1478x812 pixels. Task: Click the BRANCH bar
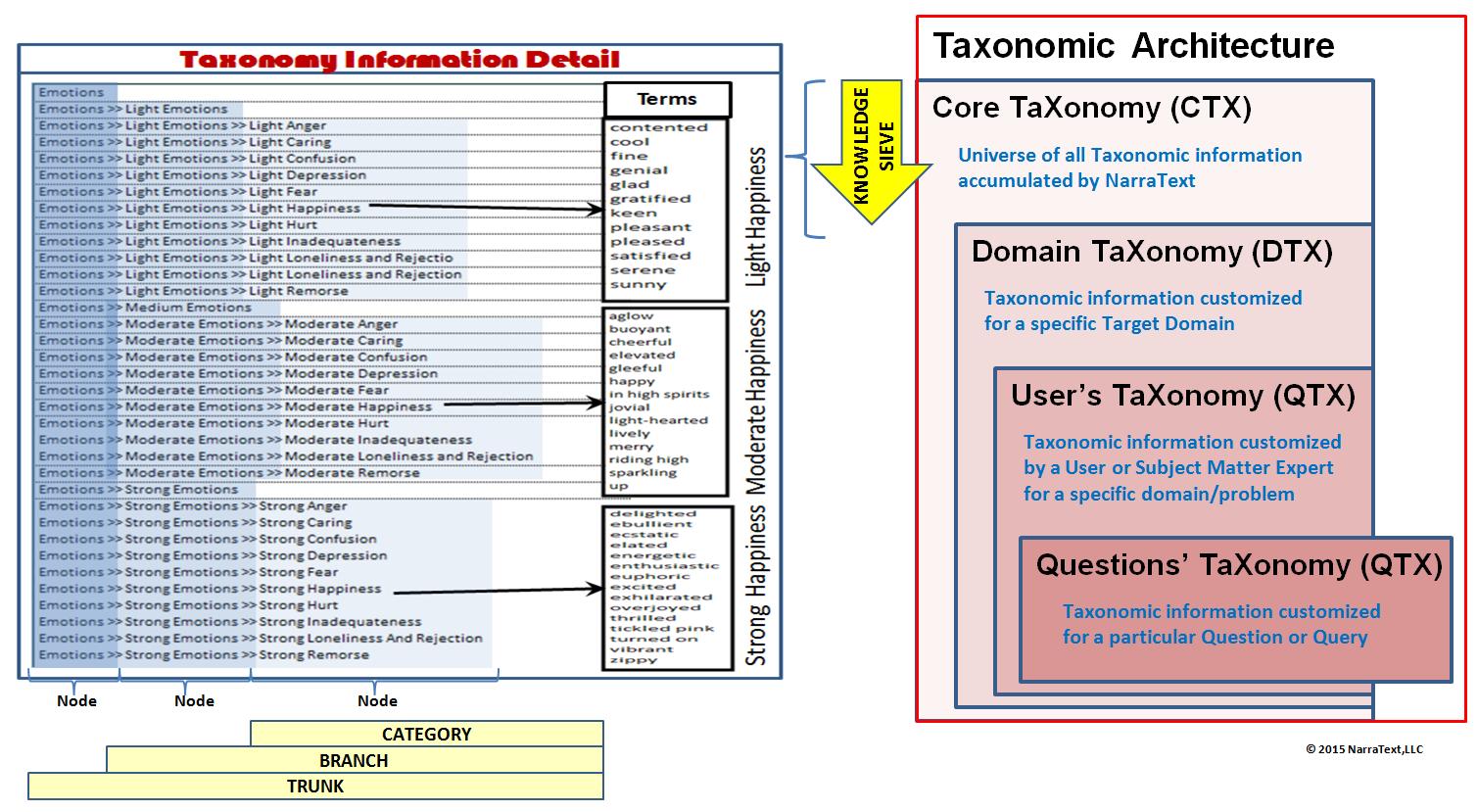355,760
